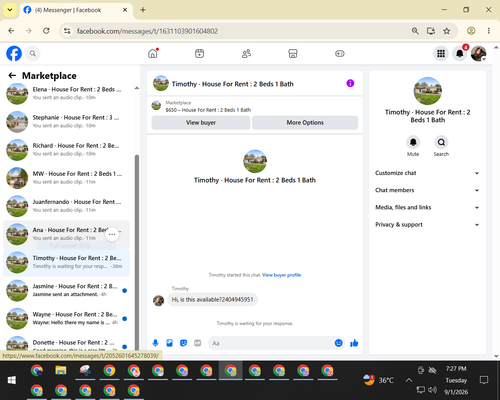This screenshot has height=400, width=500.
Task: Open the Marketplace storefront icon
Action: point(293,53)
